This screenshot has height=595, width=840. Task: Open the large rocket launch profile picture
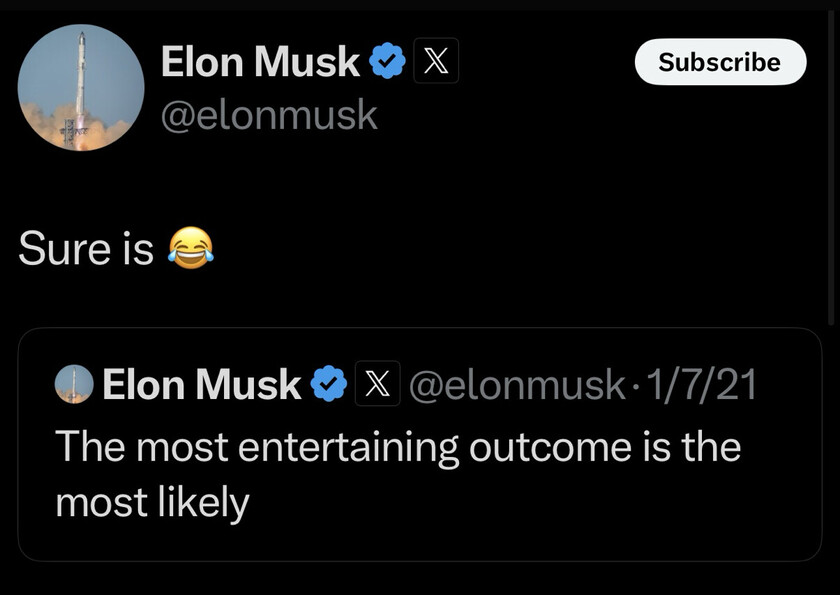(81, 87)
